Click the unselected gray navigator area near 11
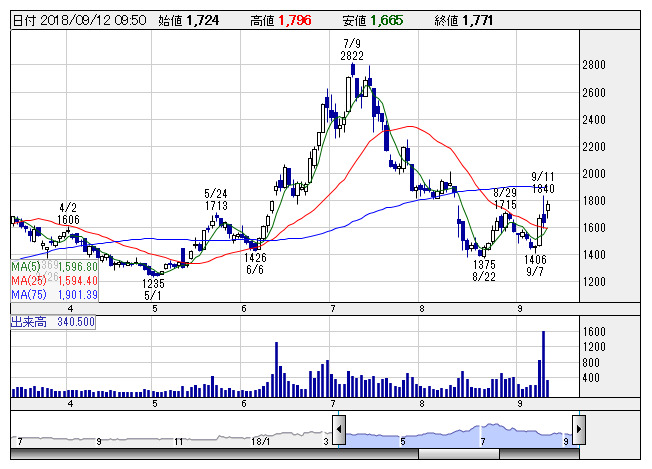Screen dimensions: 652x469 [x=178, y=432]
